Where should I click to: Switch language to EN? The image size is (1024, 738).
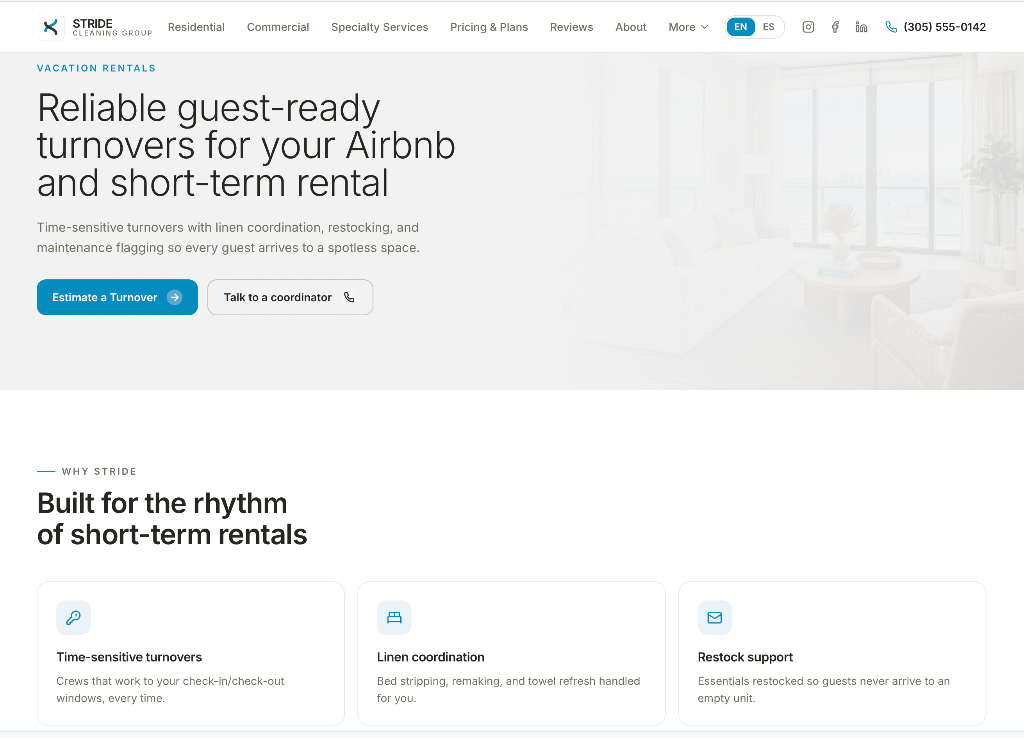click(741, 27)
